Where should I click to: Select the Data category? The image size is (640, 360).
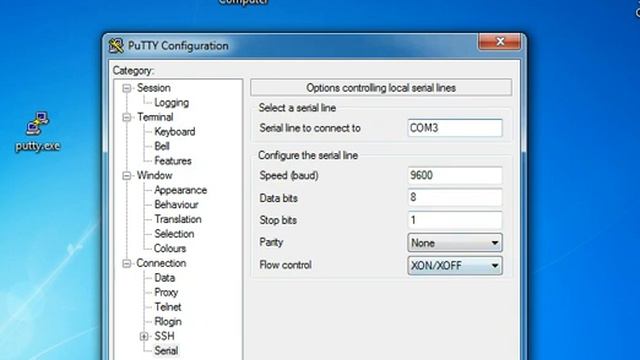(x=164, y=278)
